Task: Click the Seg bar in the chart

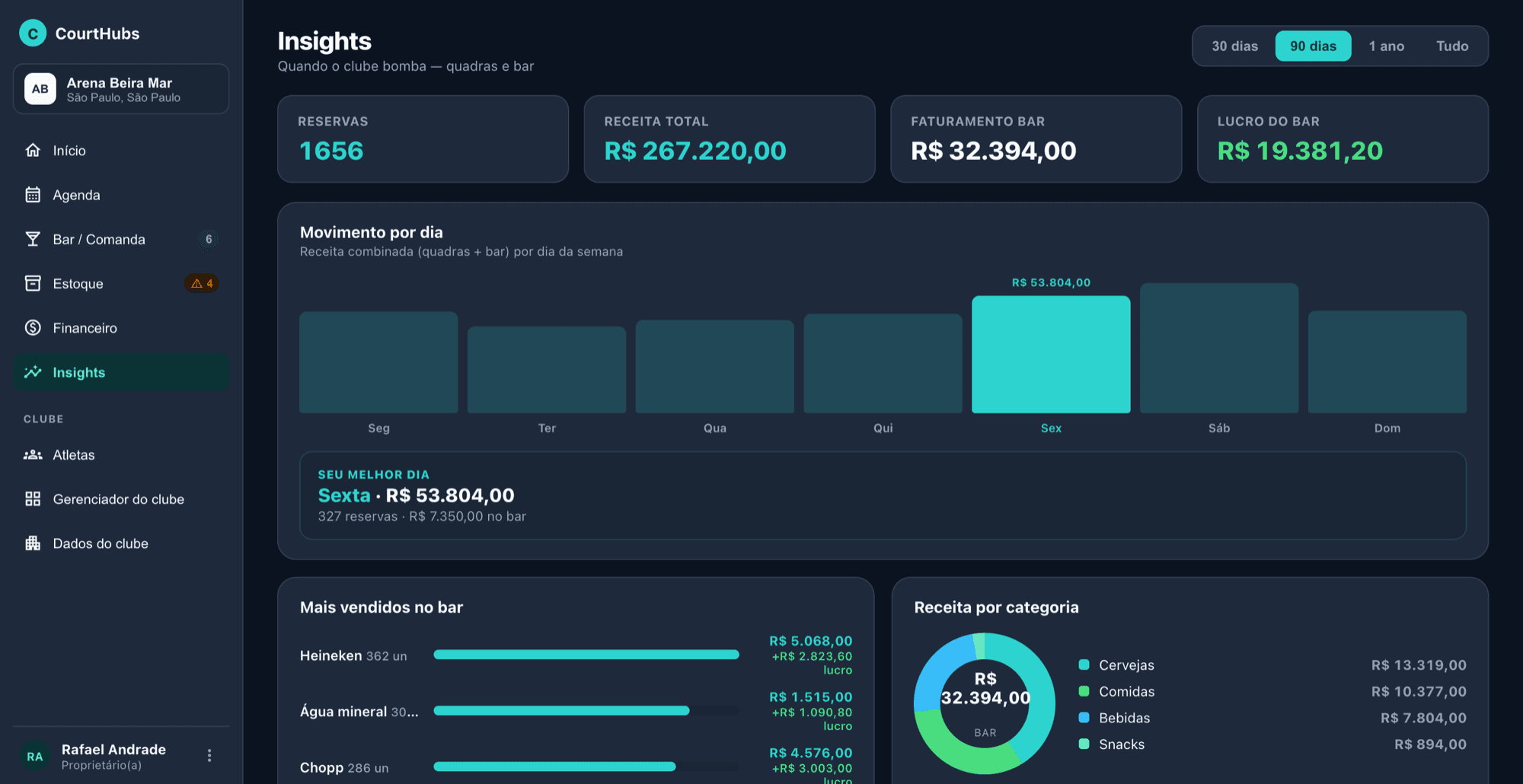Action: (x=378, y=362)
